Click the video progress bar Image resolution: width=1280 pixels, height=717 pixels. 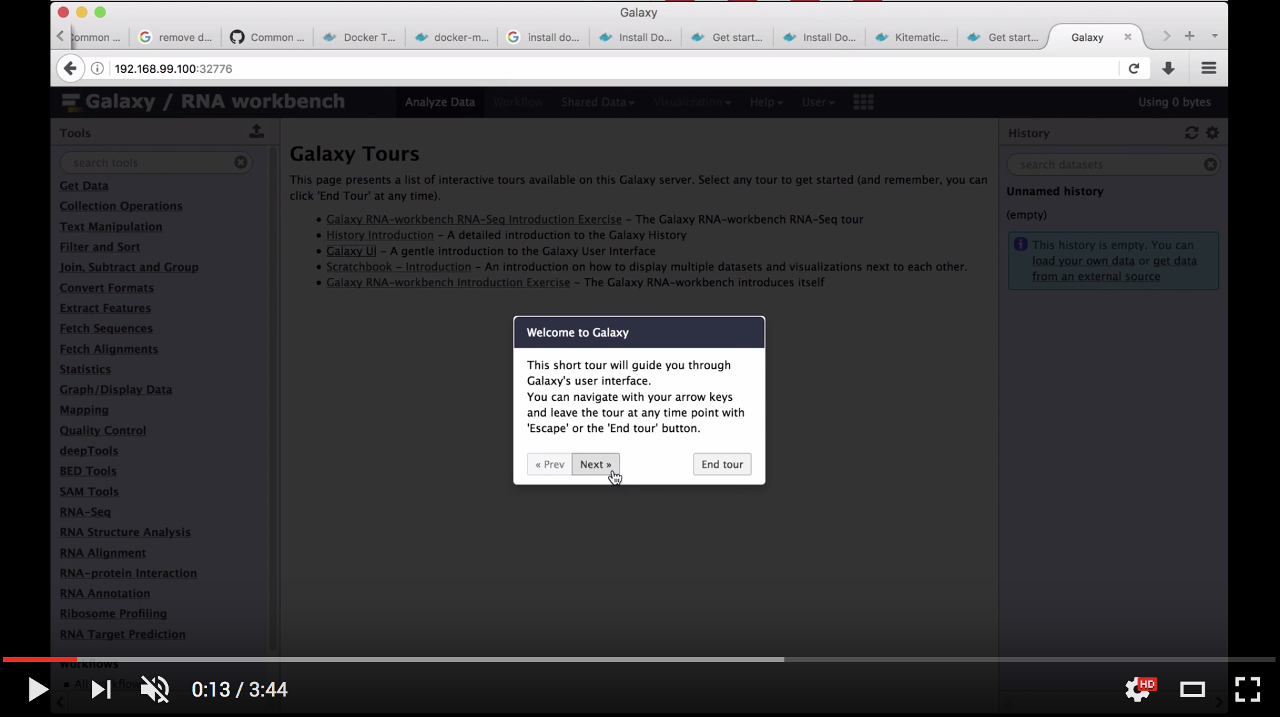coord(640,659)
